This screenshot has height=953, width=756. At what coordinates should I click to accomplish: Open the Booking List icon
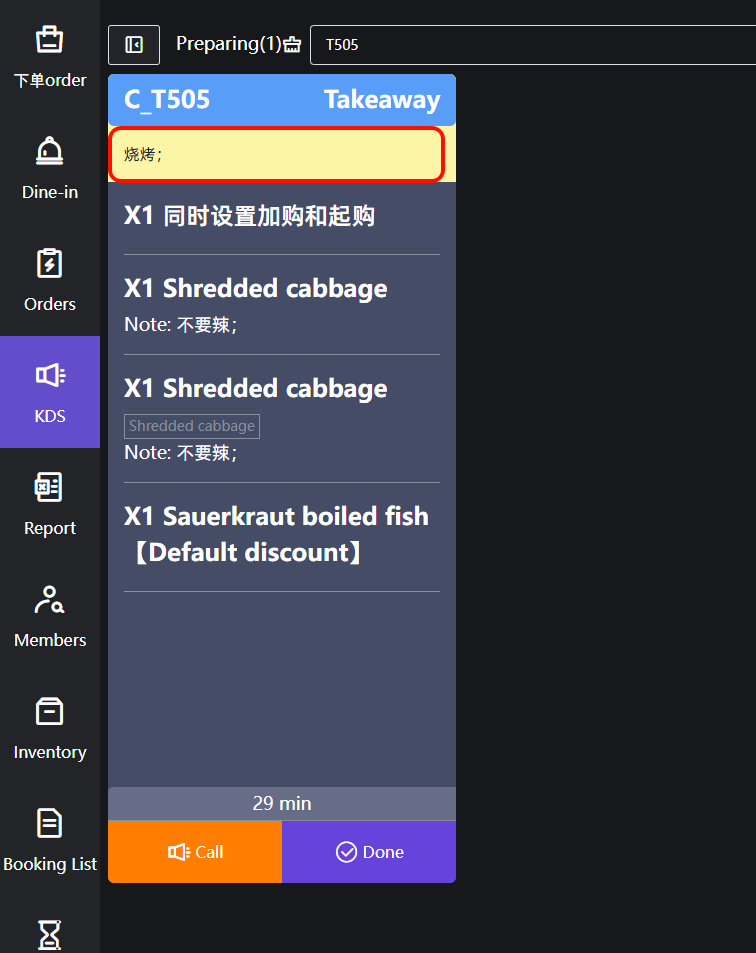49,824
